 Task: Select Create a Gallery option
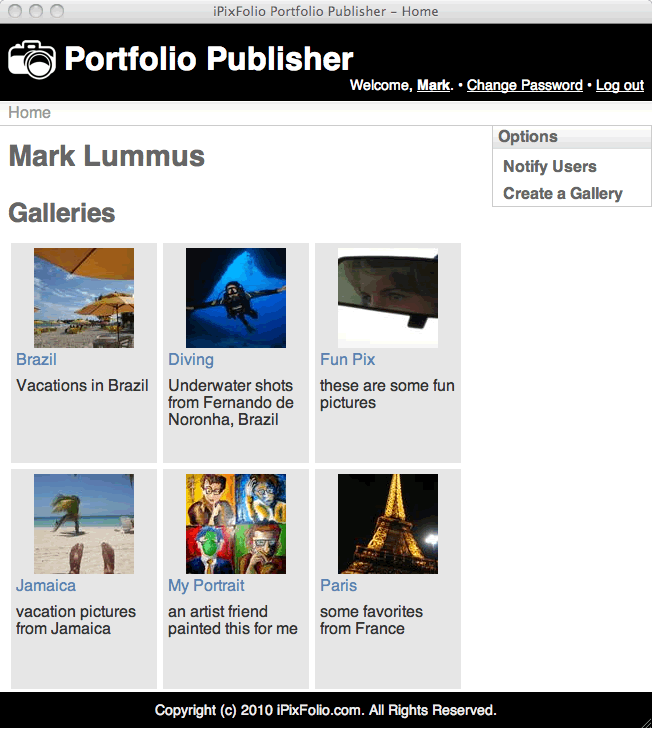(x=562, y=193)
